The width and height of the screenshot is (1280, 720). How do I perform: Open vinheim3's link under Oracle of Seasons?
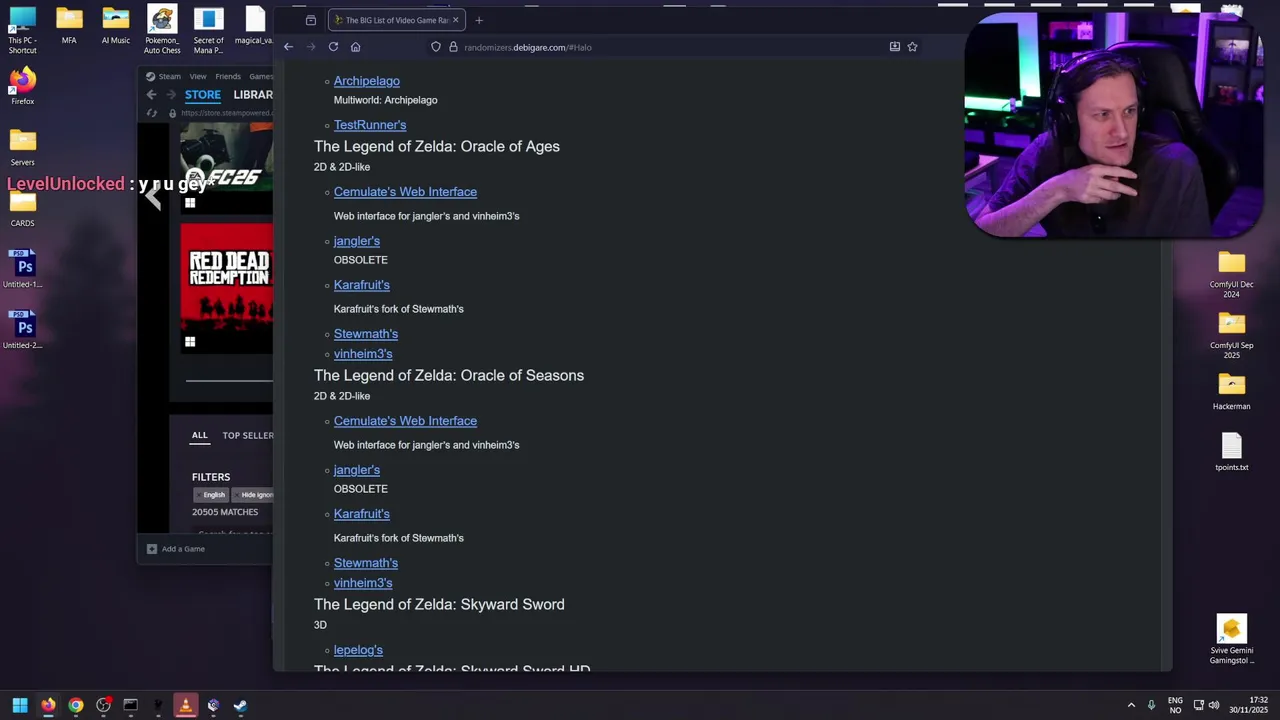click(x=363, y=583)
